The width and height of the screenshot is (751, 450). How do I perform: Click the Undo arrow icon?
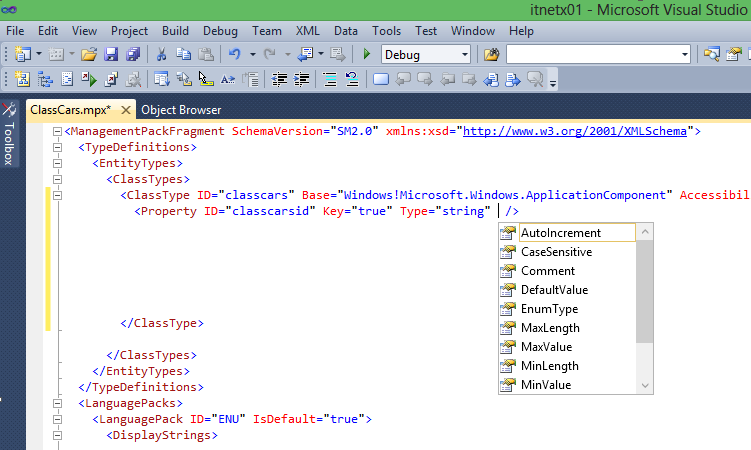pos(234,54)
